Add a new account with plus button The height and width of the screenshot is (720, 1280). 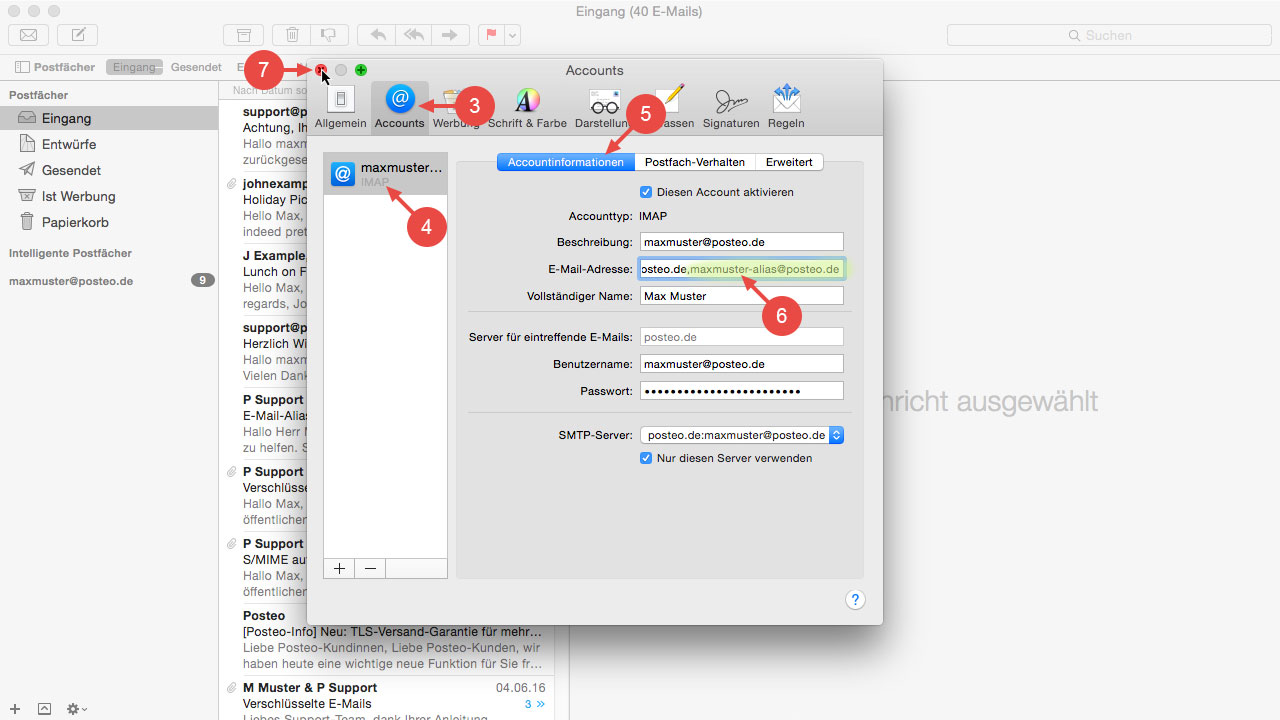pyautogui.click(x=339, y=568)
